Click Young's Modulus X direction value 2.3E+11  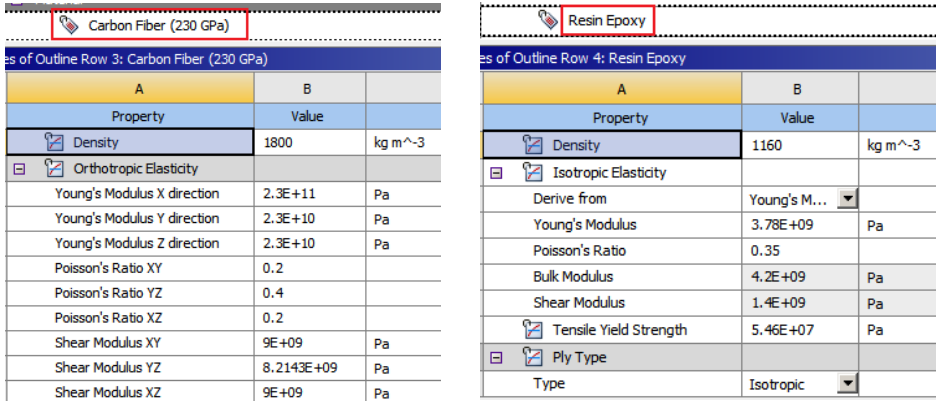tap(310, 193)
